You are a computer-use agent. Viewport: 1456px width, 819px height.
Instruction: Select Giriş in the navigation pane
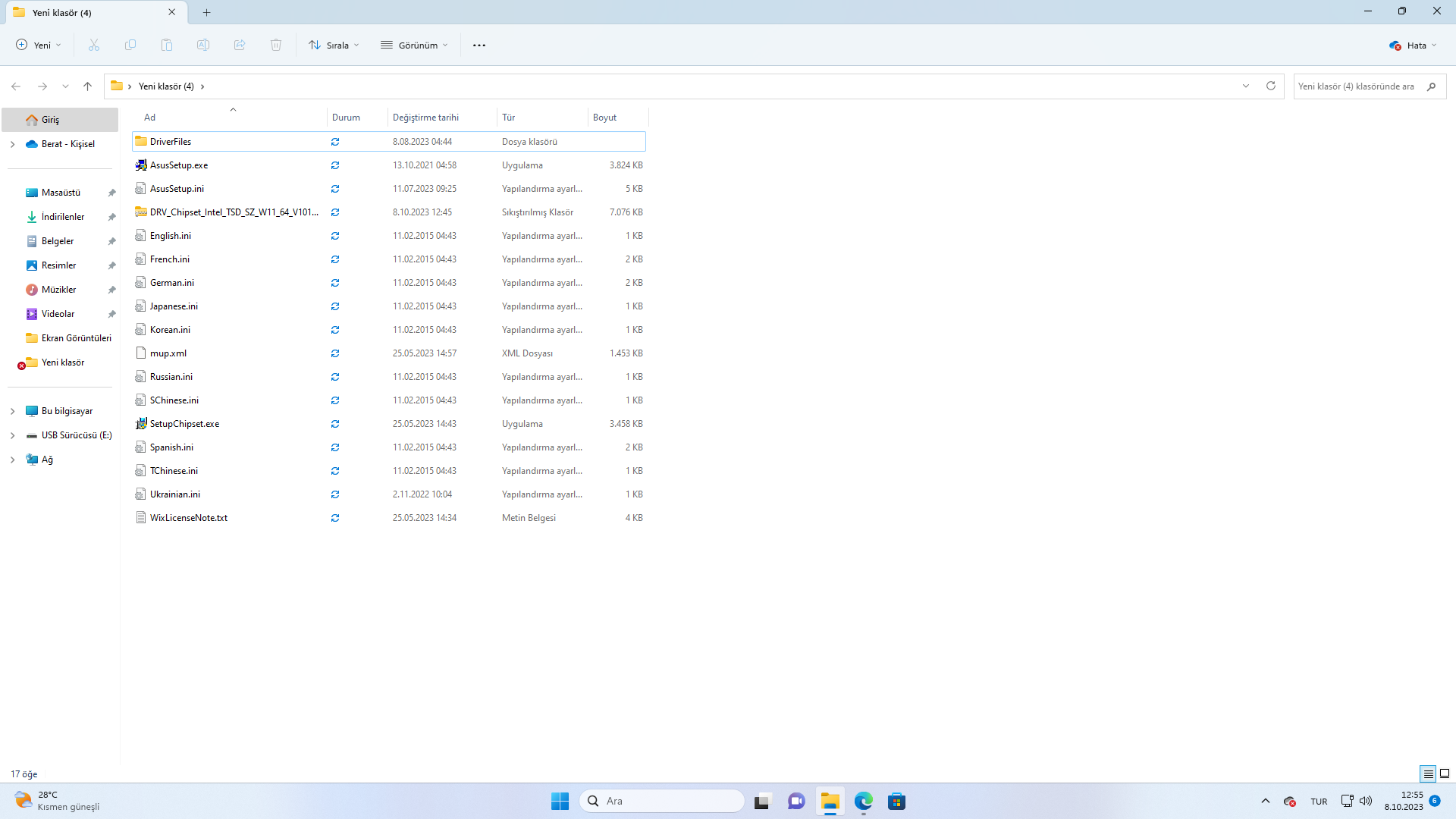point(60,120)
